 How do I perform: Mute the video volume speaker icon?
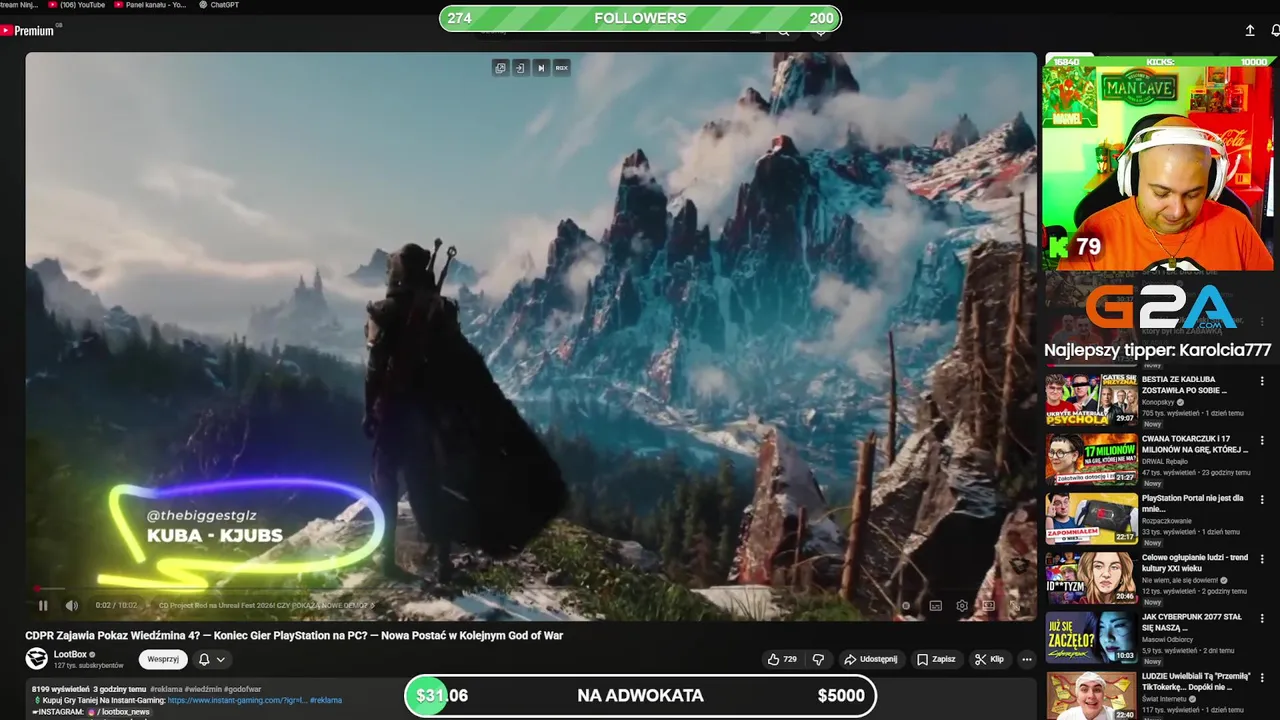(72, 605)
